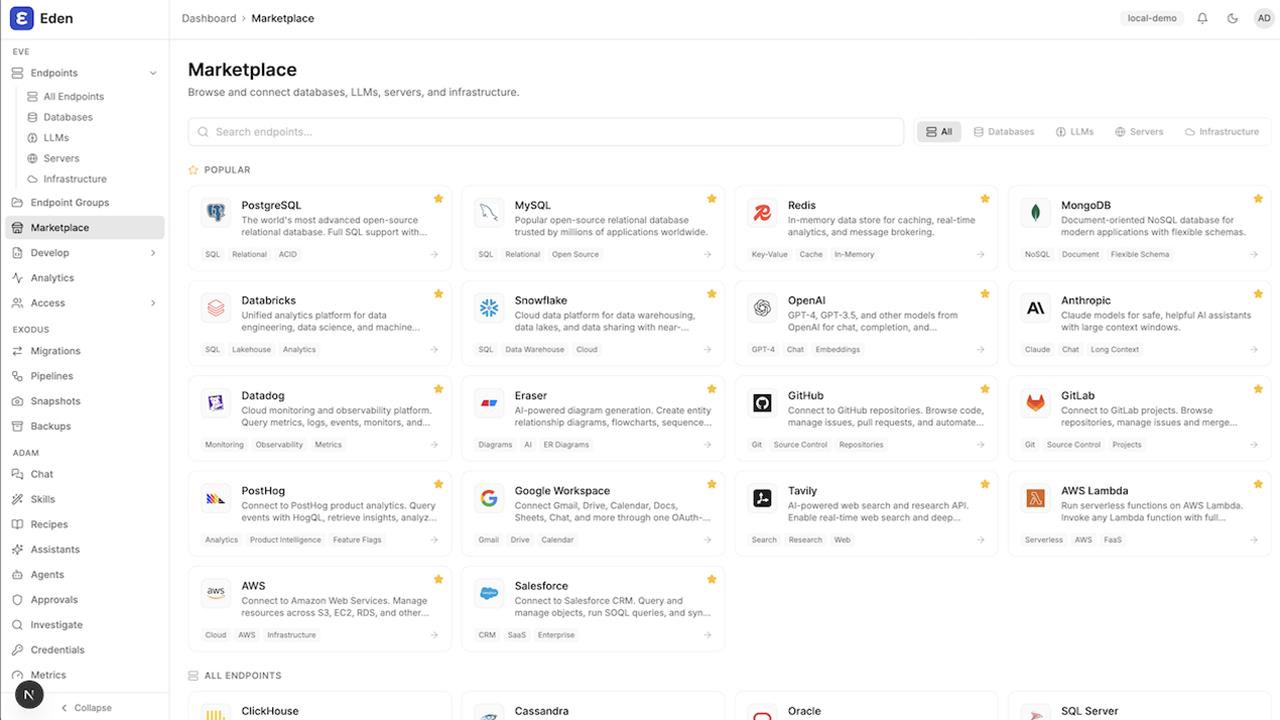Open Chat in sidebar
This screenshot has height=720, width=1280.
coord(85,474)
